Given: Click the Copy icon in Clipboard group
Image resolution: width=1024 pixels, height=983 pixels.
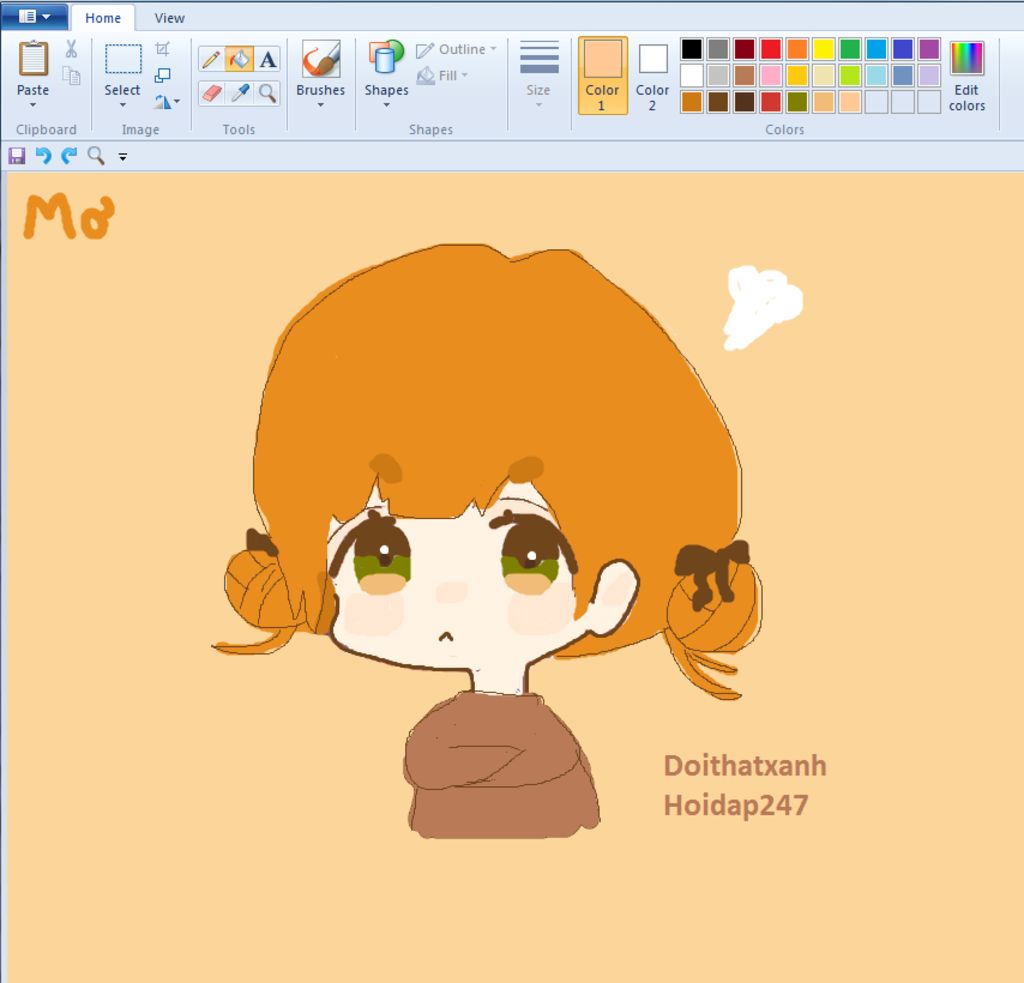Looking at the screenshot, I should coord(71,76).
